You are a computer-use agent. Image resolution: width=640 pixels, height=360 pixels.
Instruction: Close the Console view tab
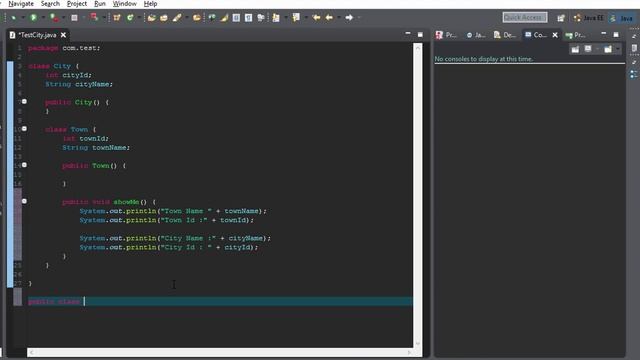pos(555,35)
